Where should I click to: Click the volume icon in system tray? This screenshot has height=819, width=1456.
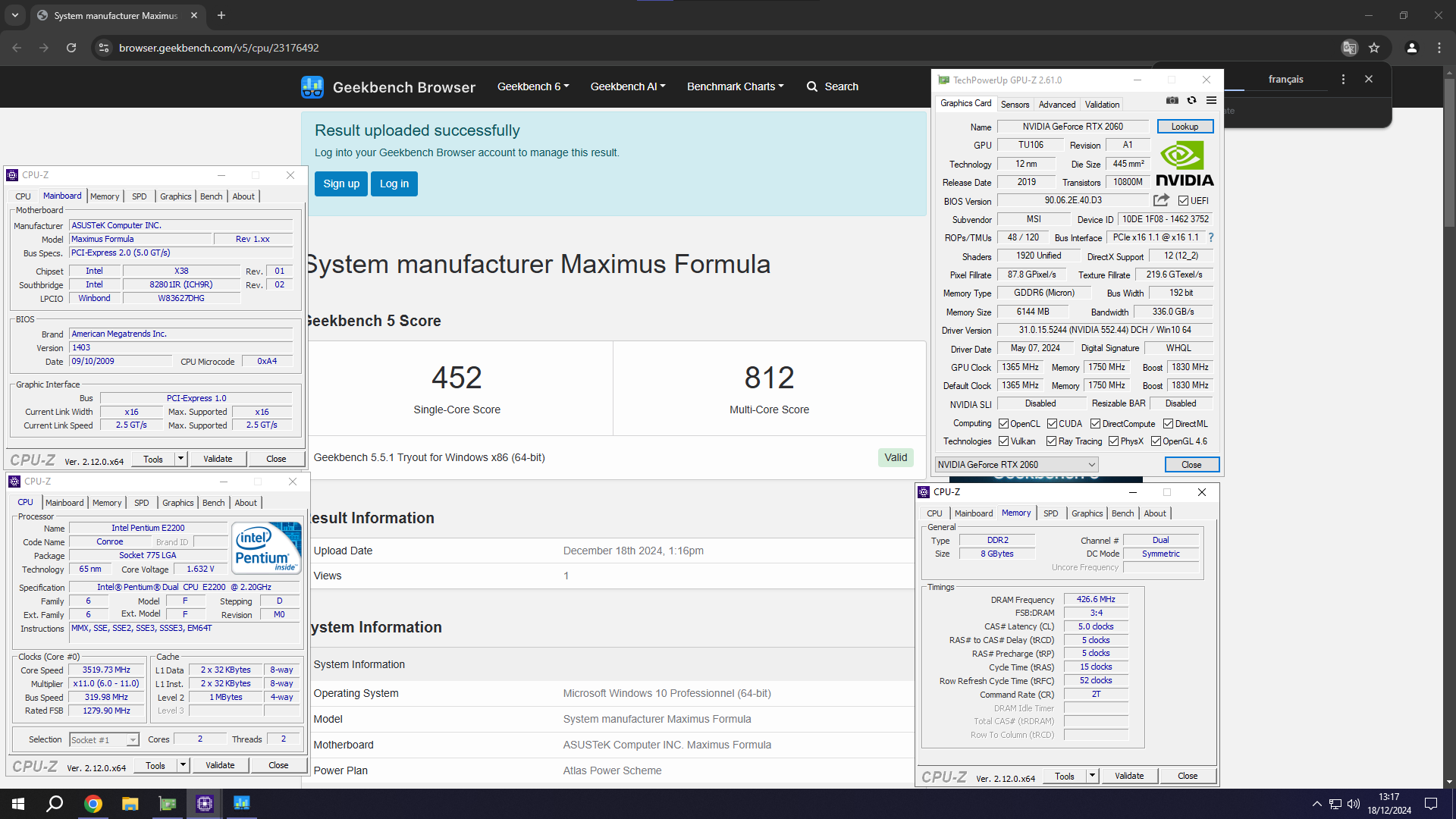[1354, 804]
